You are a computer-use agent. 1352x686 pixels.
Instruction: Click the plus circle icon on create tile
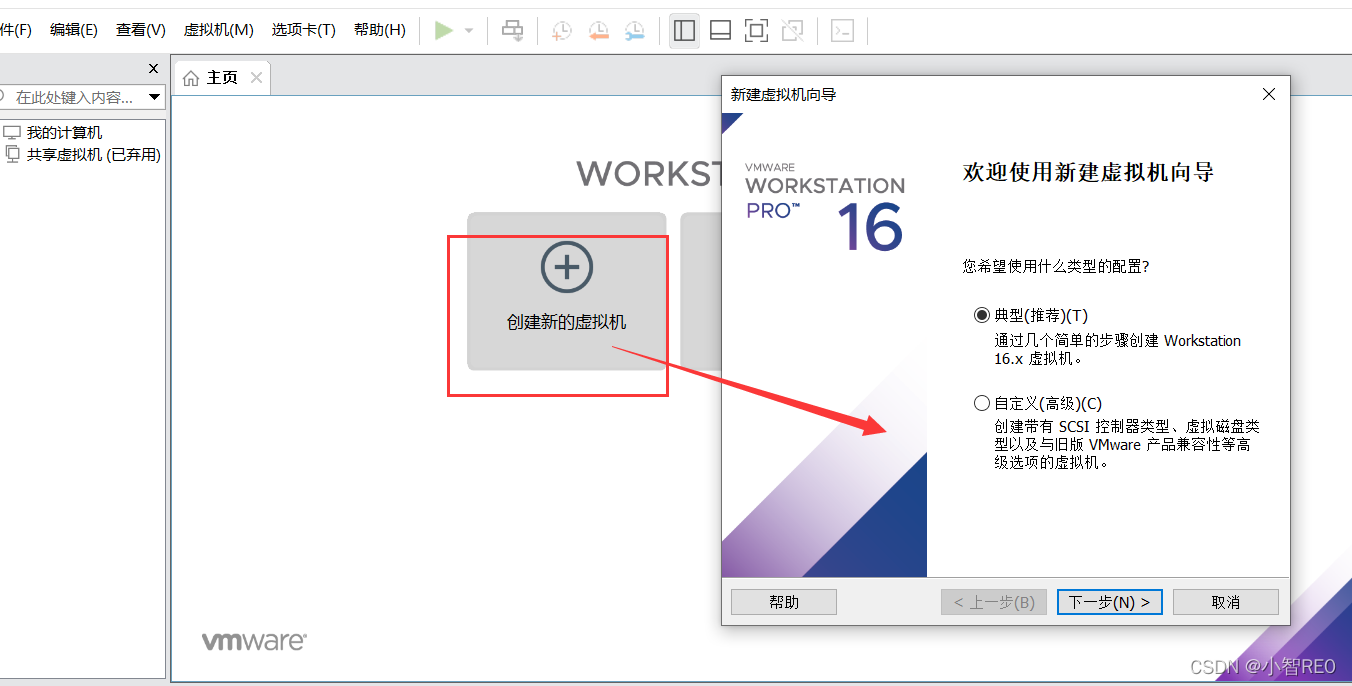click(567, 267)
